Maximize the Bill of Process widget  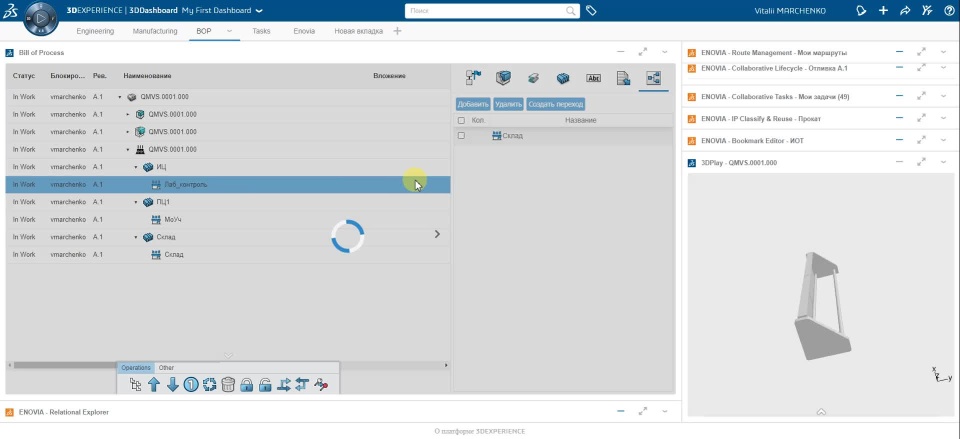(642, 53)
